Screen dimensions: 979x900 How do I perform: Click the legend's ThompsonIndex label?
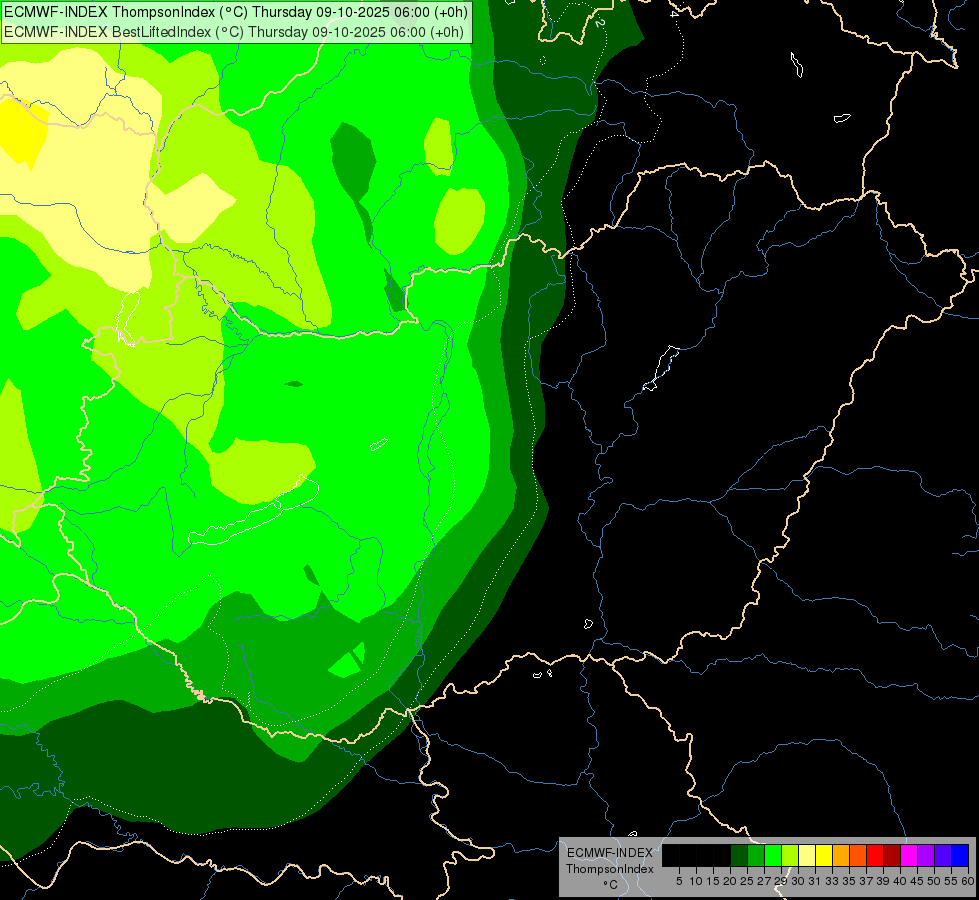(610, 869)
